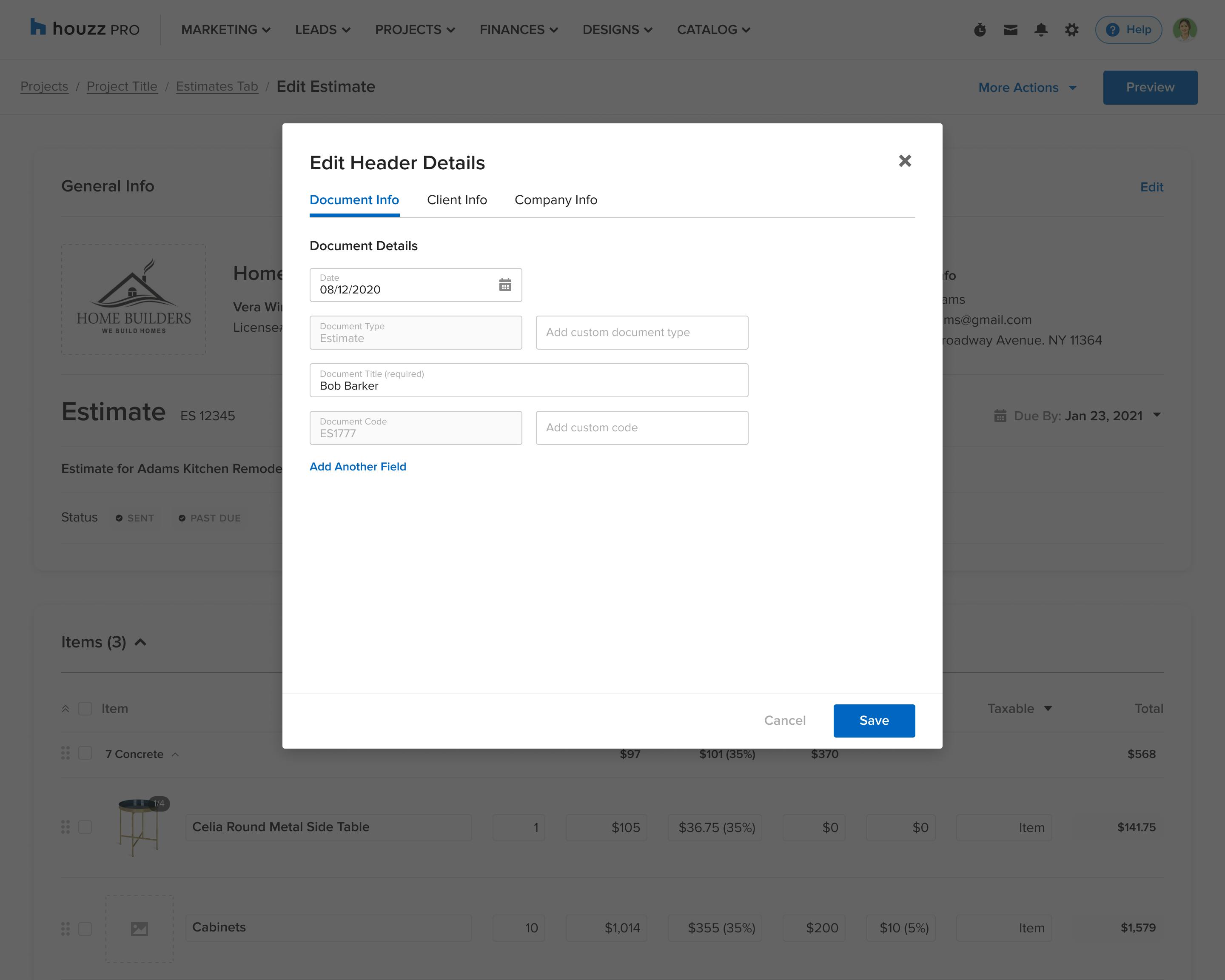Click the $10 (5%) field in Cabinets row
The image size is (1225, 980).
(900, 928)
